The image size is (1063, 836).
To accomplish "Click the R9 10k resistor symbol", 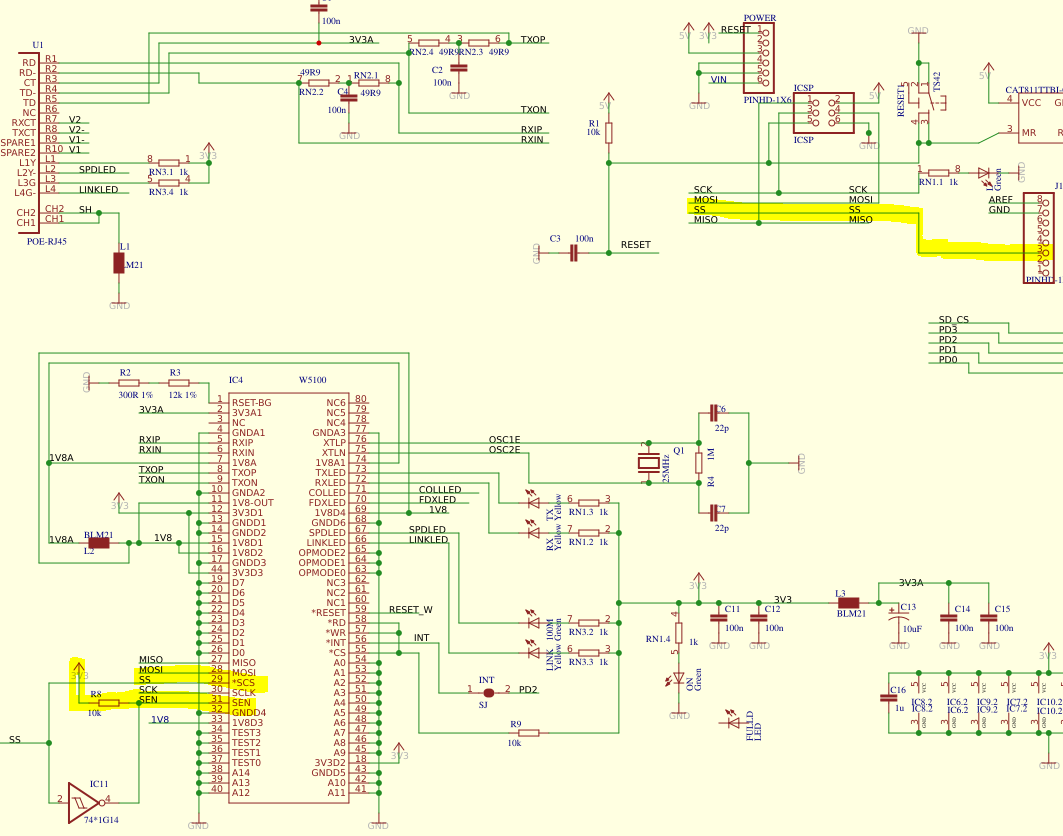I will pos(527,732).
